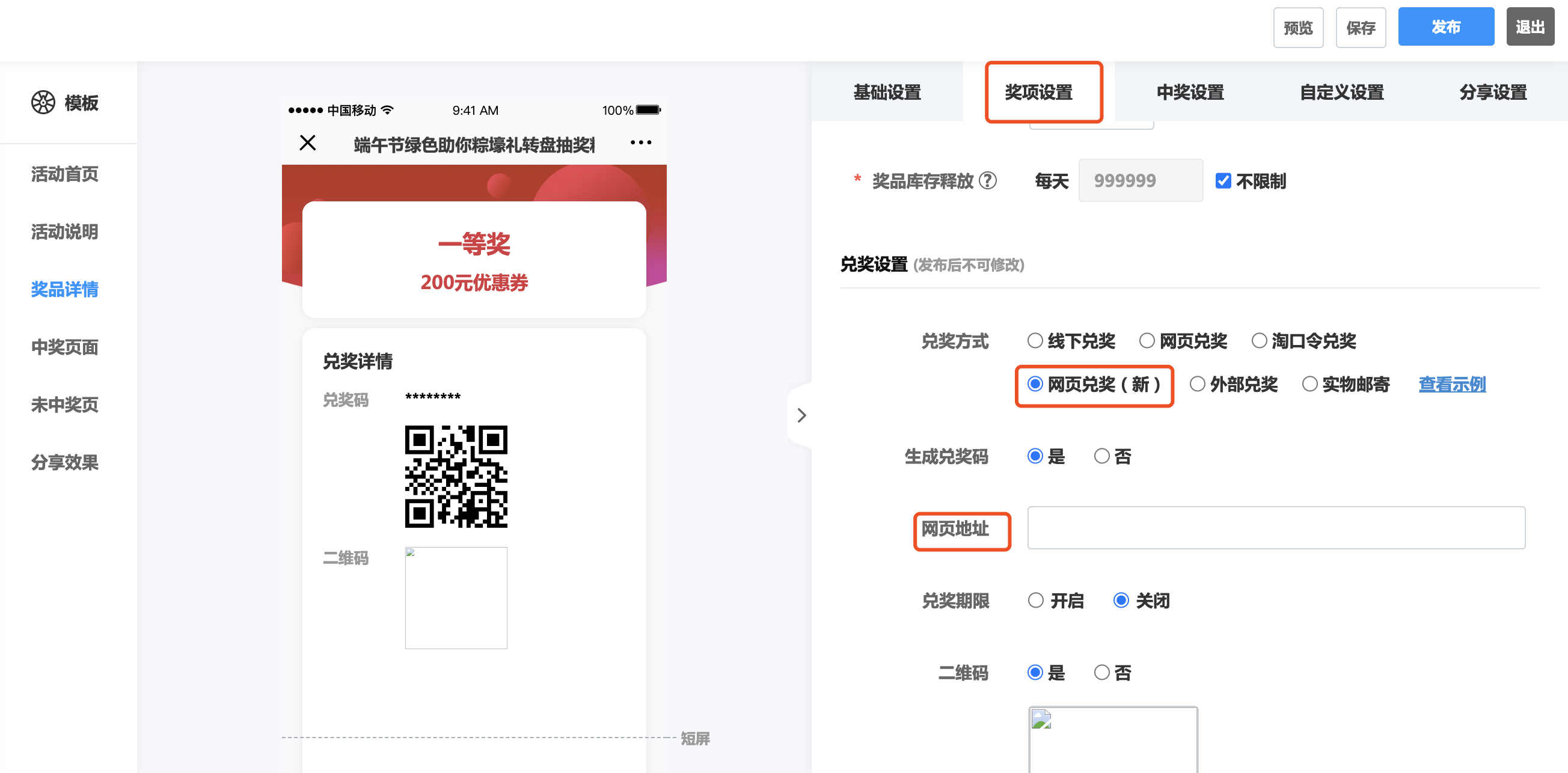Click the empty 二维码 image in phone preview

456,597
